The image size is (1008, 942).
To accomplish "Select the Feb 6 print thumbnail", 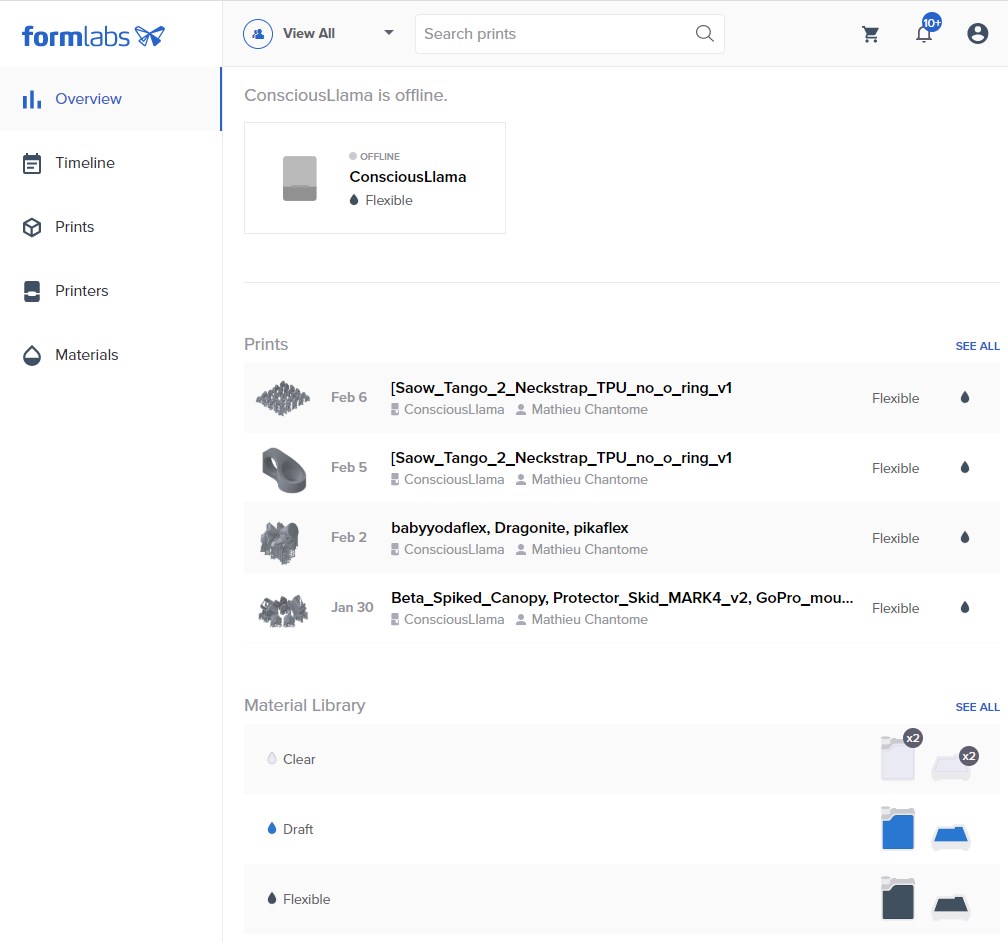I will pos(283,397).
